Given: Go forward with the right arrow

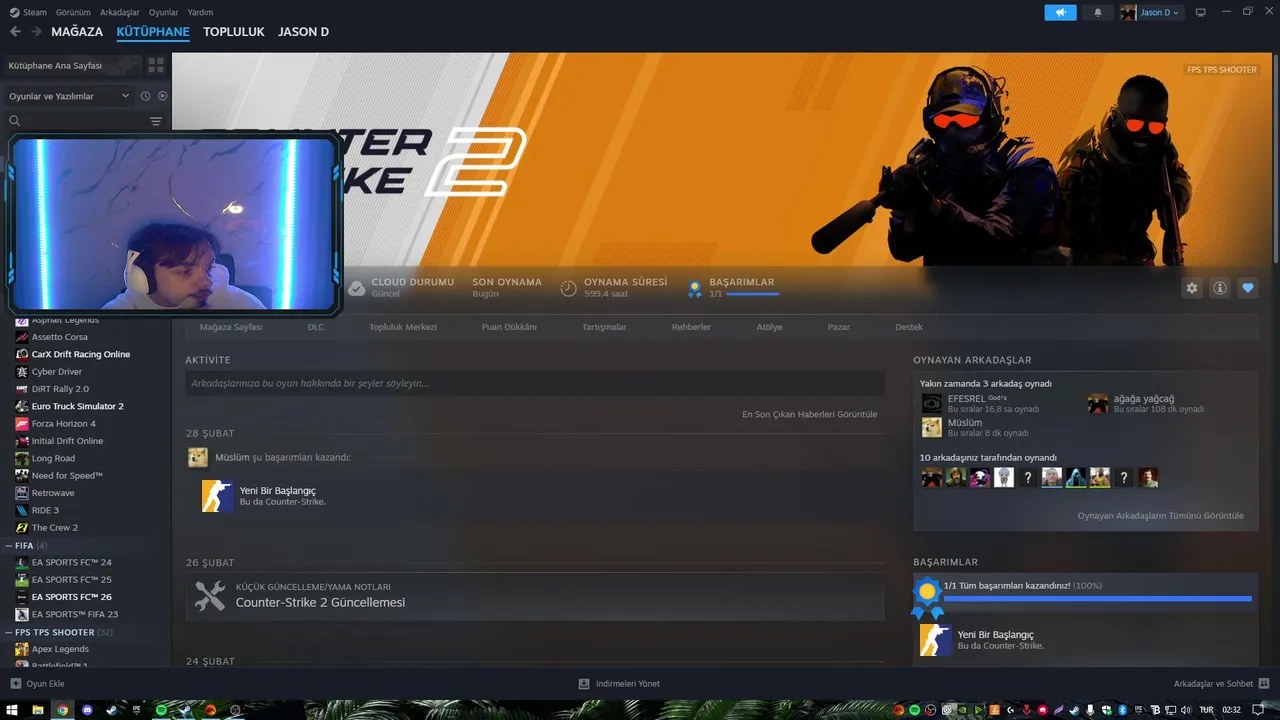Looking at the screenshot, I should (37, 32).
